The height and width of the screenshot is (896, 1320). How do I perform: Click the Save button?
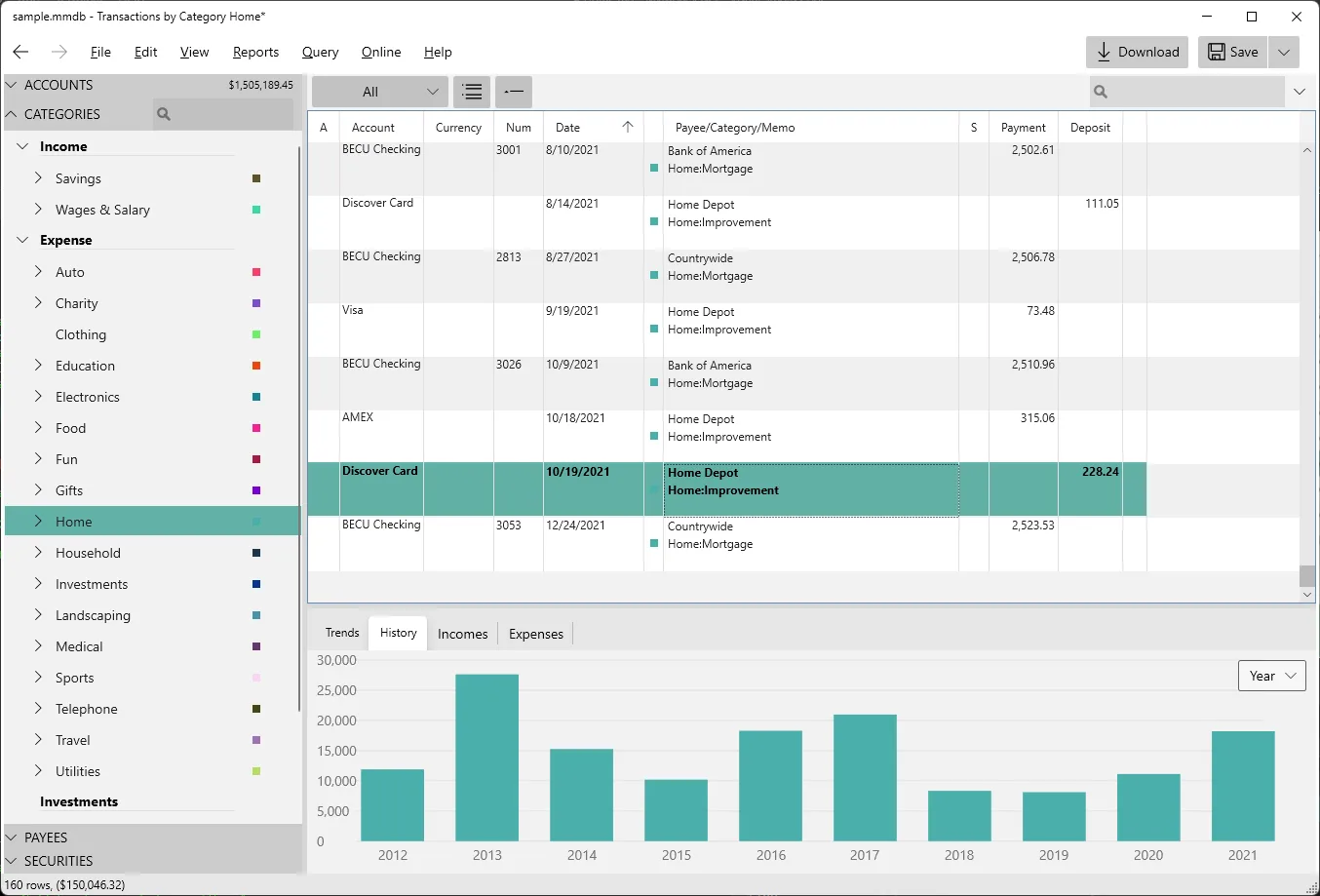click(x=1233, y=52)
